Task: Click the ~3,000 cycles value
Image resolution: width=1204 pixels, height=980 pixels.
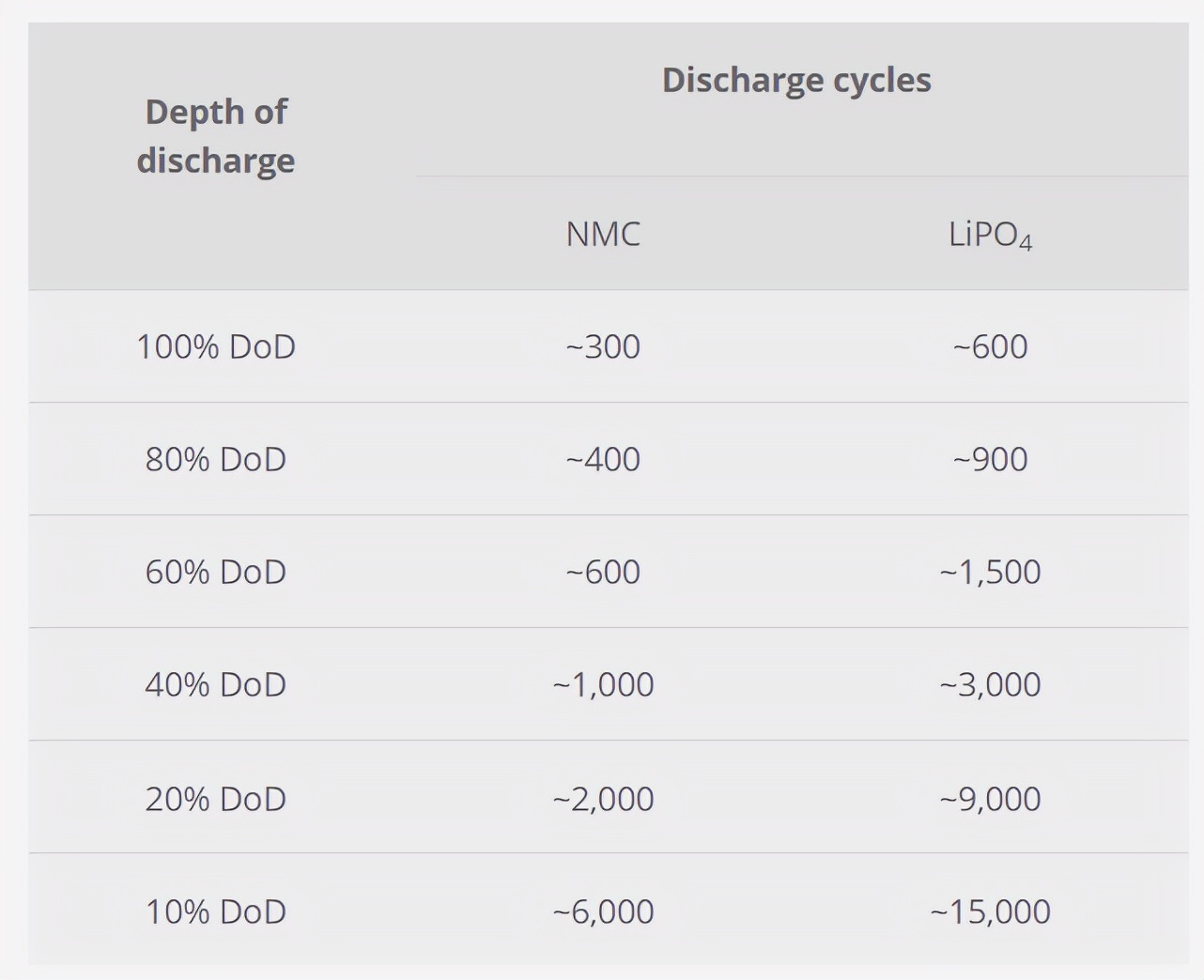Action: [990, 684]
